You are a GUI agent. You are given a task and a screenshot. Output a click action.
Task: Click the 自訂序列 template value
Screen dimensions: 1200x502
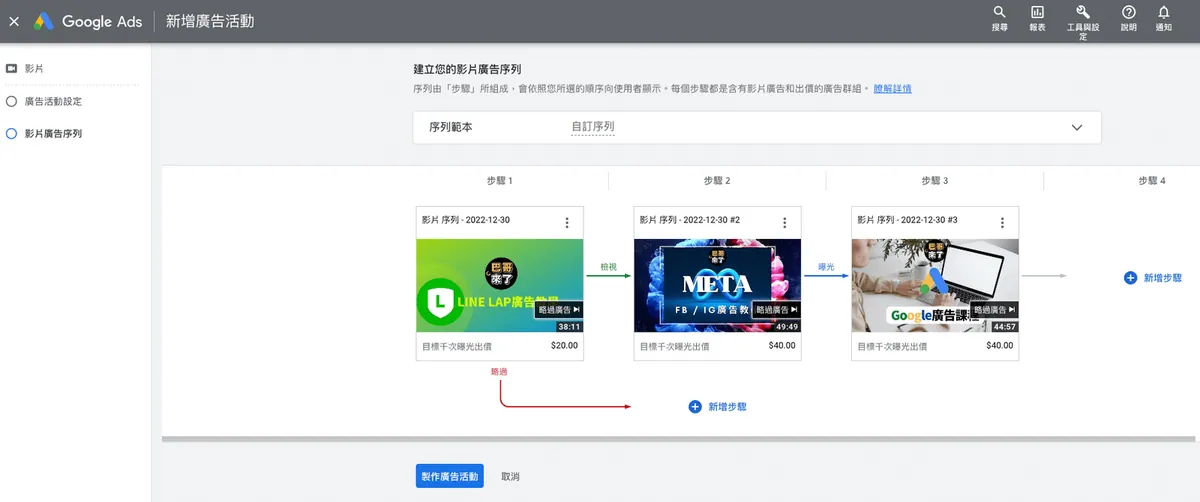point(592,128)
